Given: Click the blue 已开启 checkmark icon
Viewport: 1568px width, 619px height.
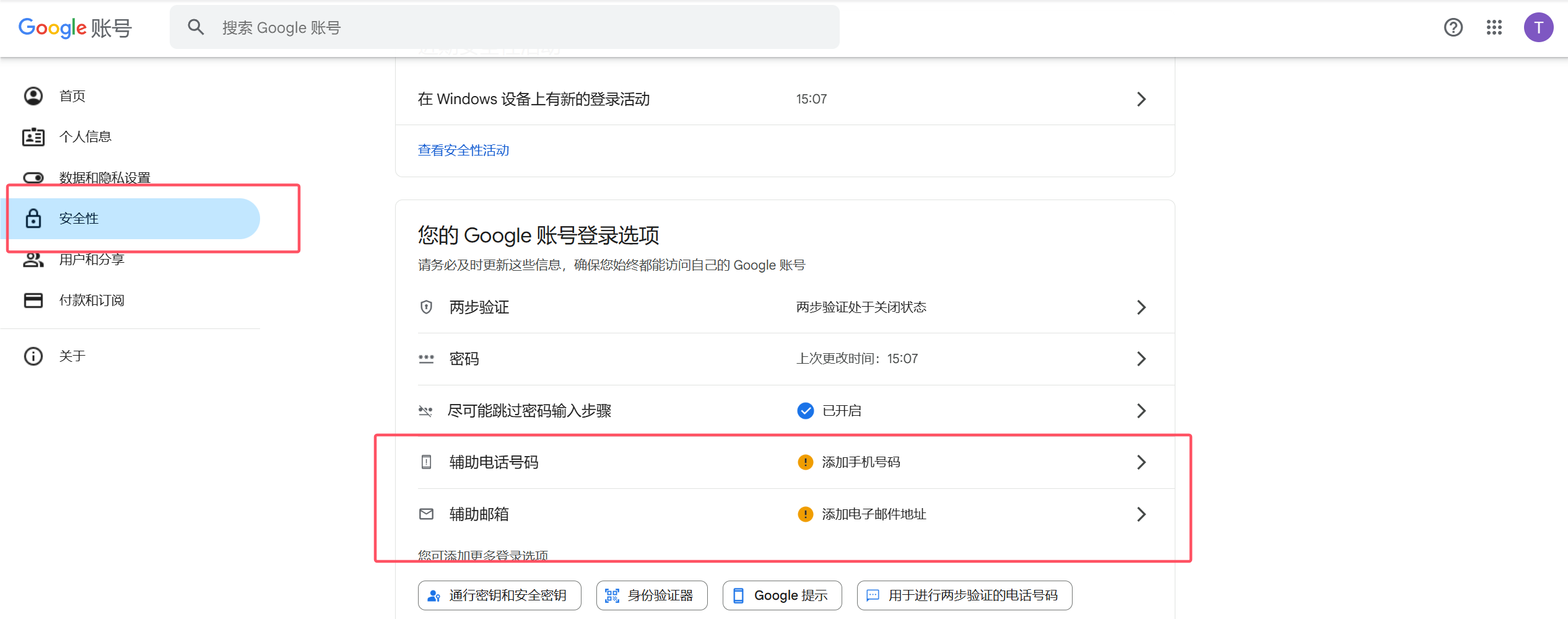Looking at the screenshot, I should tap(805, 411).
